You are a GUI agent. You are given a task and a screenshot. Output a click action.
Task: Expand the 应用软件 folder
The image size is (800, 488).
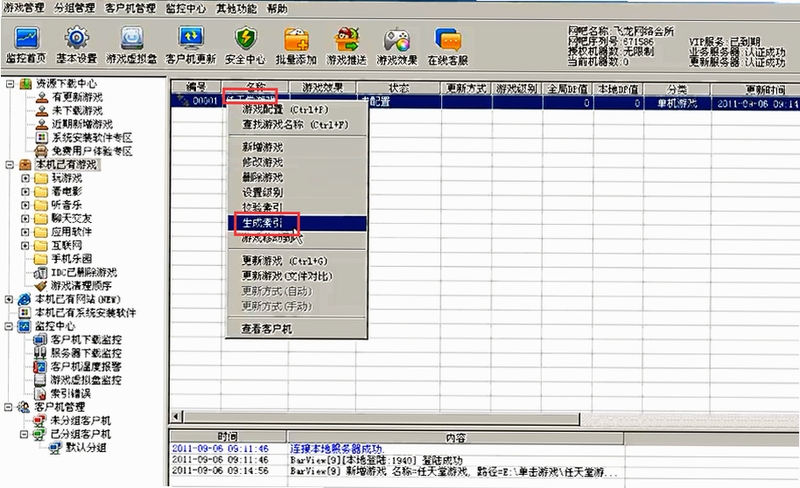(25, 232)
